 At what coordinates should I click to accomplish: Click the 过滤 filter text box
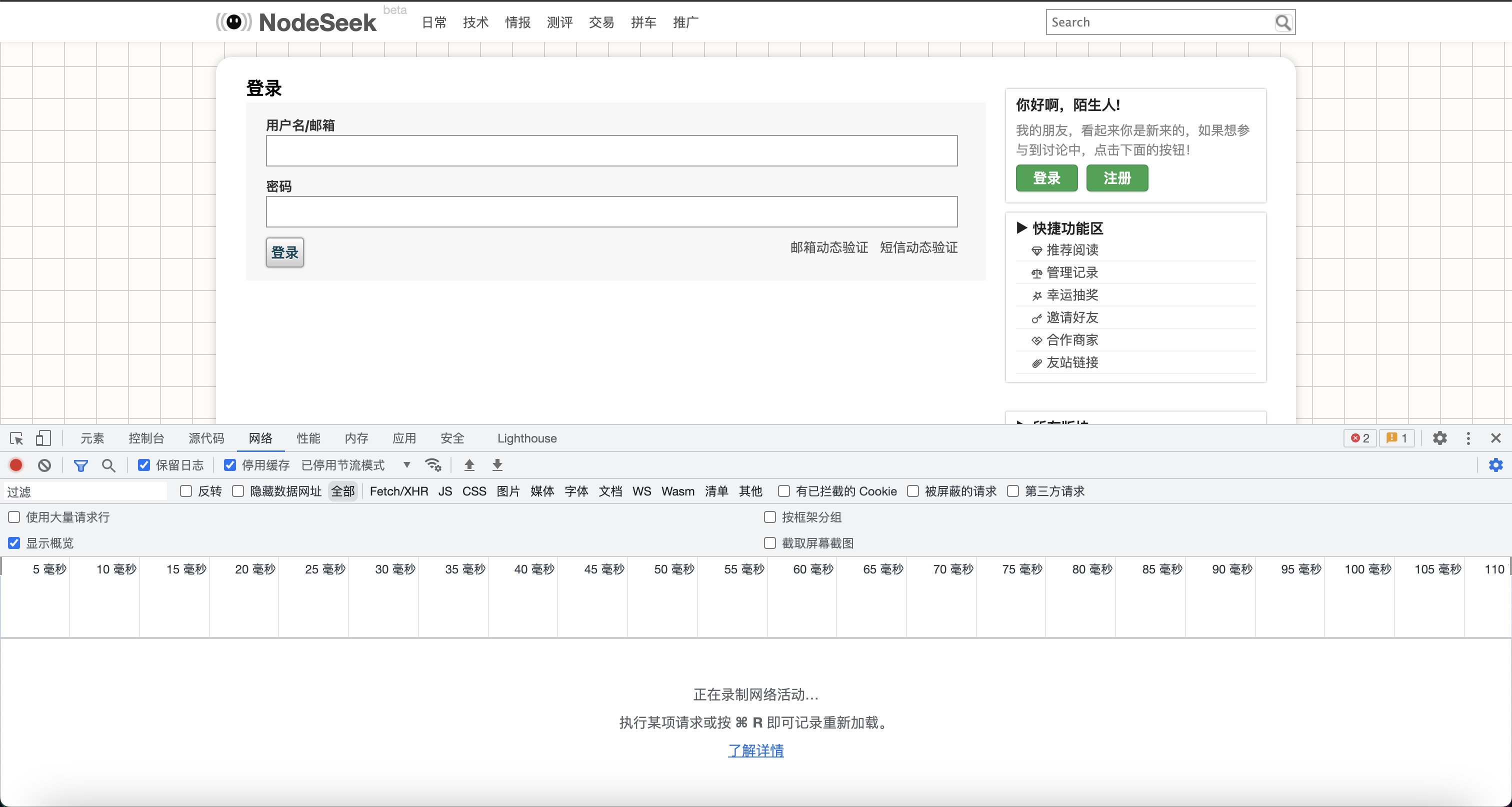85,491
